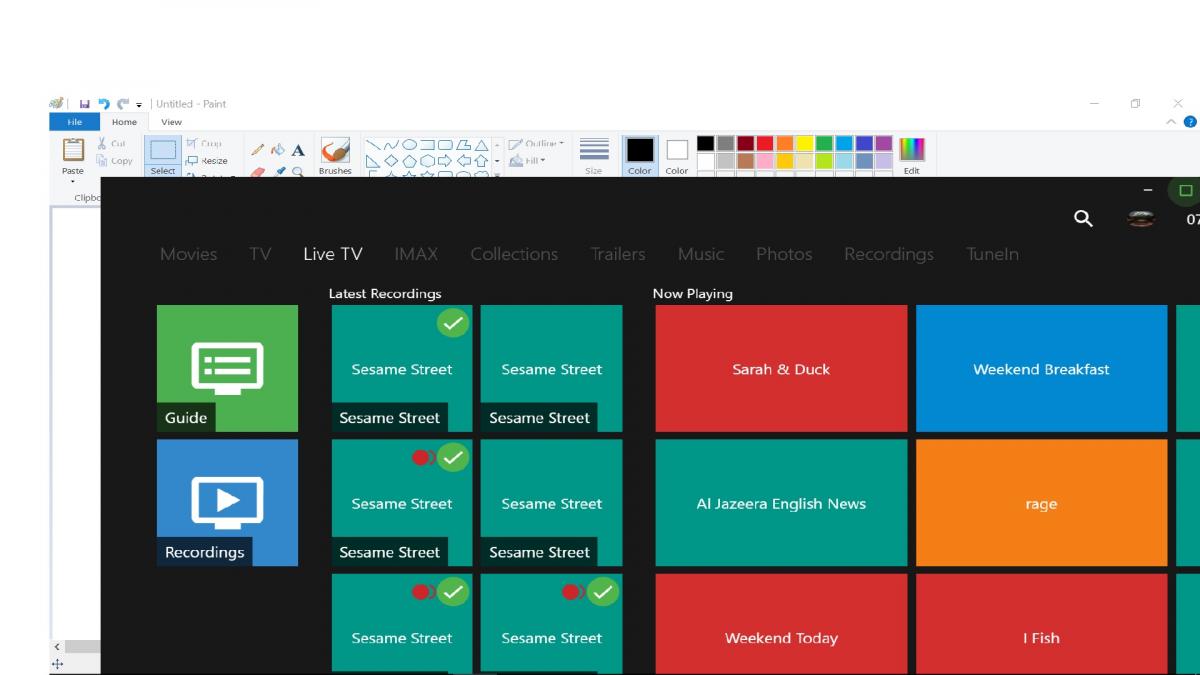Open the line Size dropdown
Viewport: 1200px width, 675px height.
point(594,156)
